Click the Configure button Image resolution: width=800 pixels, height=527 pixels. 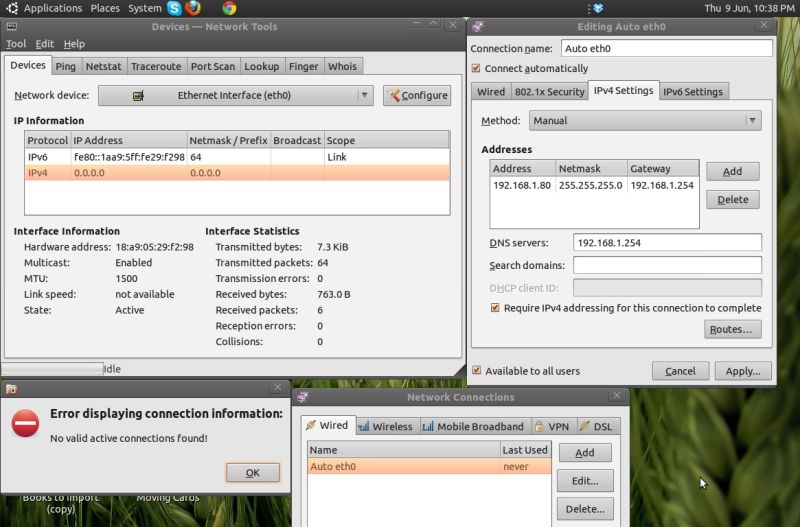pos(417,95)
